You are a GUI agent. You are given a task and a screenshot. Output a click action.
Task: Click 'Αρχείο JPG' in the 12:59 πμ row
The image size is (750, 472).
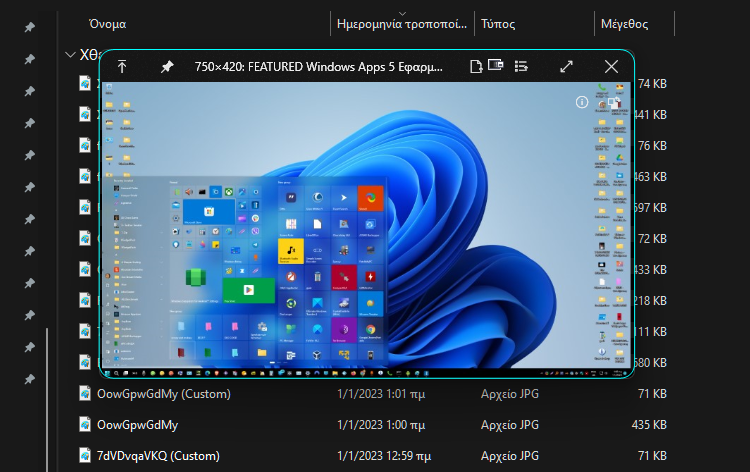coord(509,456)
